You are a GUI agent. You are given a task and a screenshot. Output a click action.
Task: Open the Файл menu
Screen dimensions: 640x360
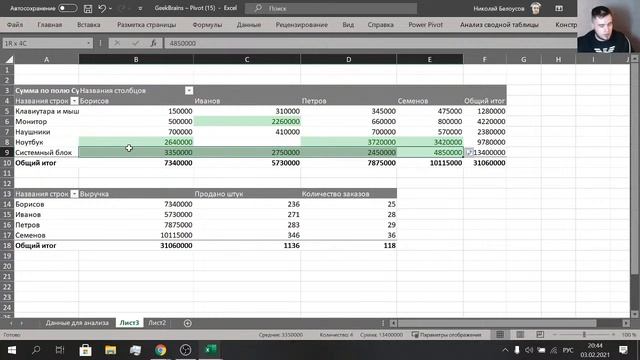coord(15,25)
